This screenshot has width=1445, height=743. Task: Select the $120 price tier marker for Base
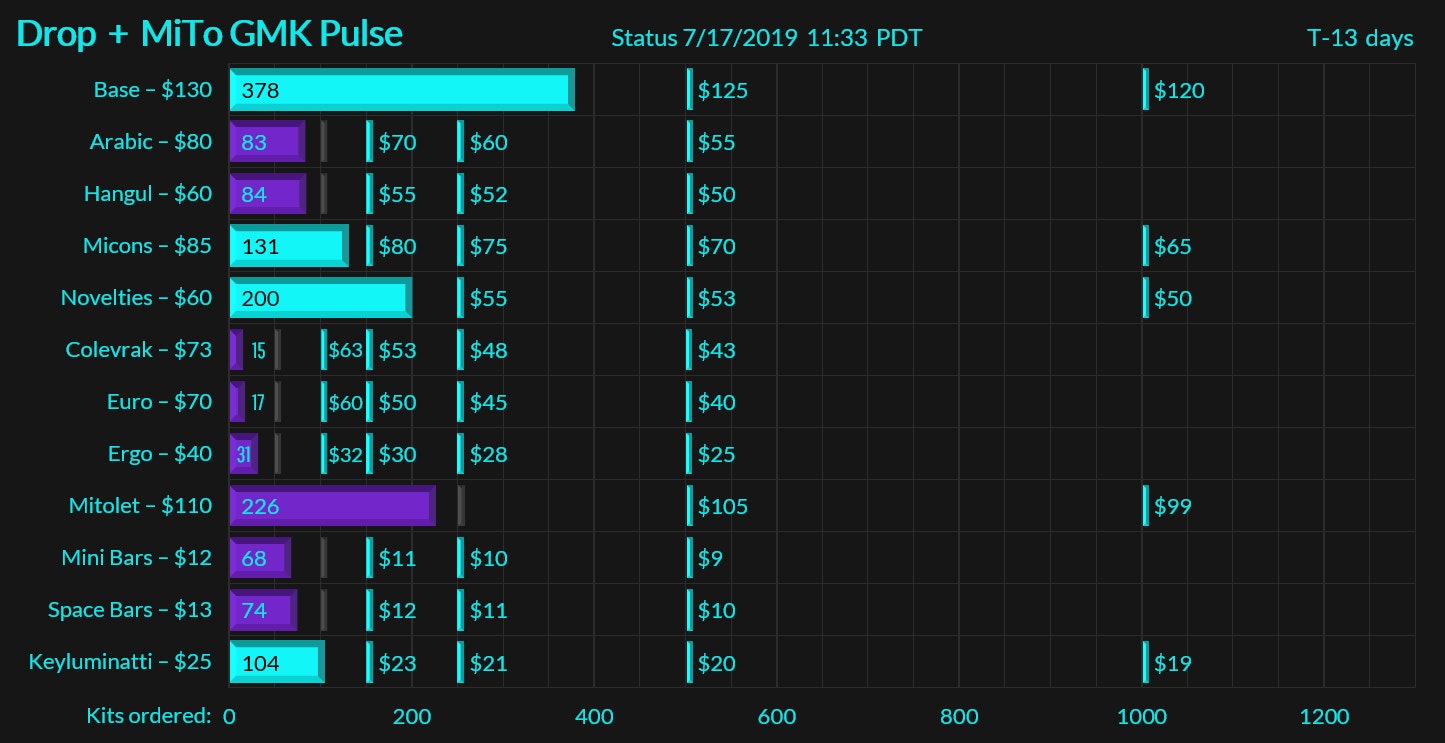(x=1177, y=91)
